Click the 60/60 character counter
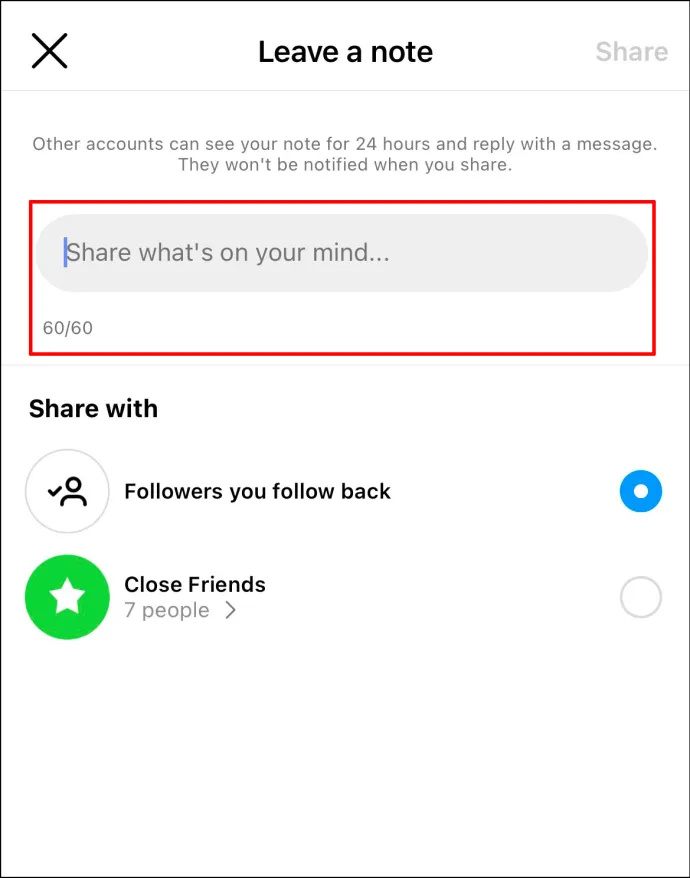This screenshot has height=878, width=690. click(68, 328)
